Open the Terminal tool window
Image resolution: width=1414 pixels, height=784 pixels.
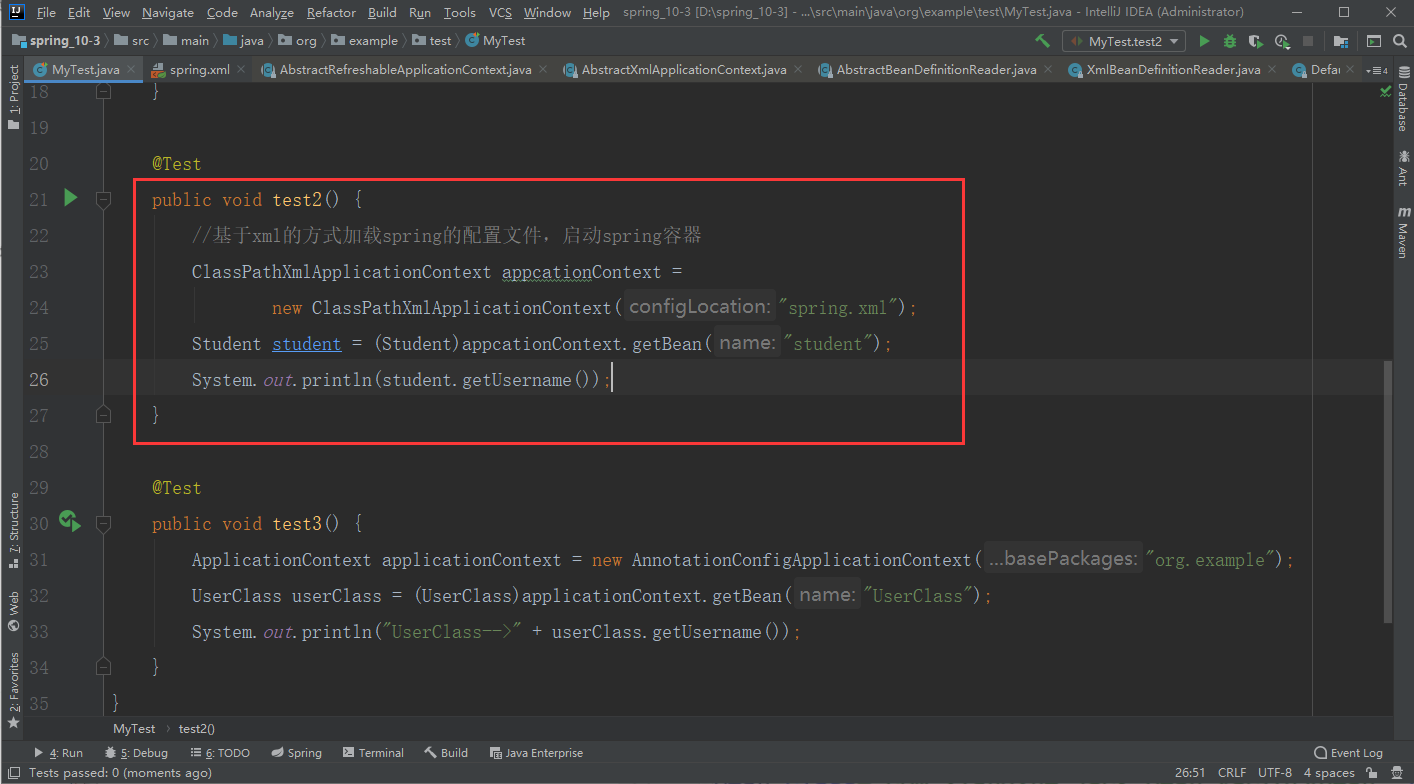(373, 753)
